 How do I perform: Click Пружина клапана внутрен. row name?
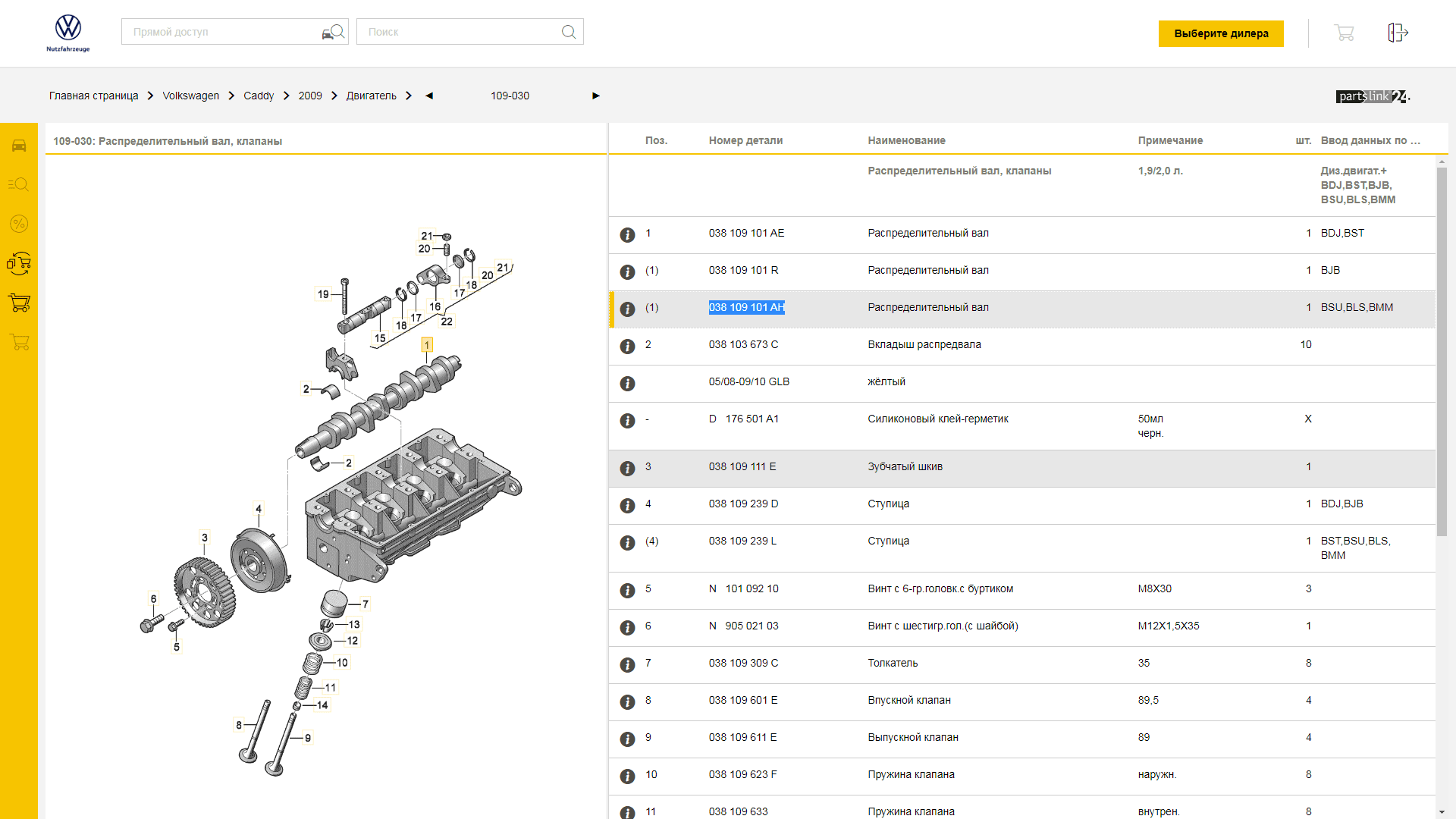(x=911, y=811)
